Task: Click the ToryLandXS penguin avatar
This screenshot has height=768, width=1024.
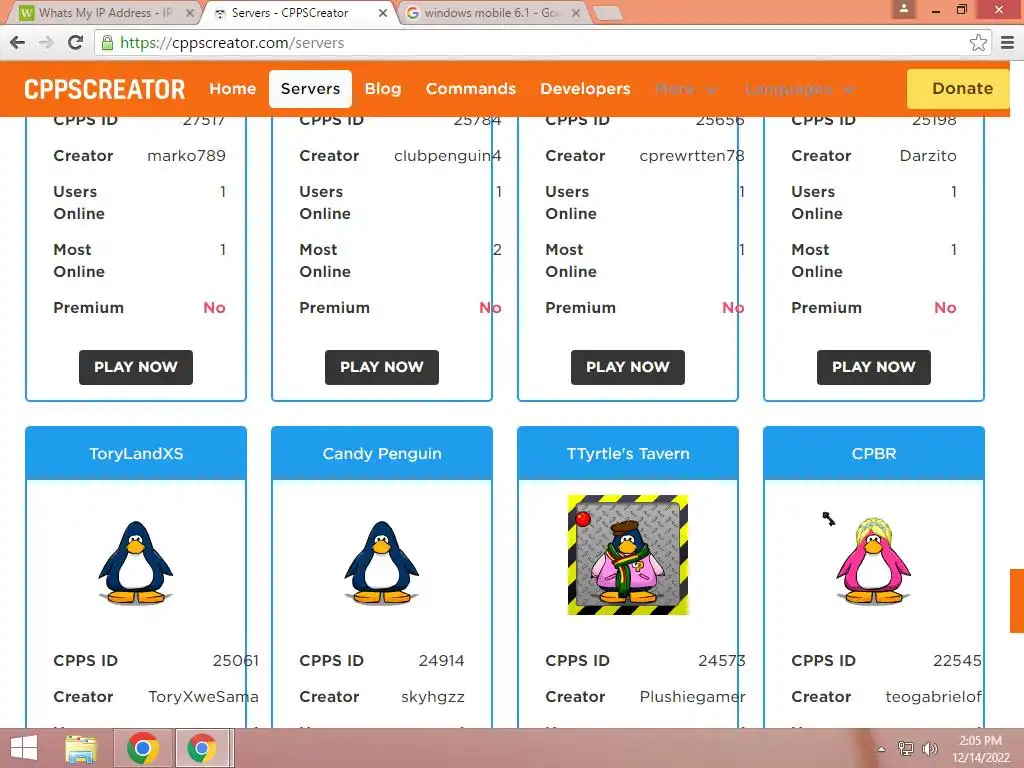Action: click(136, 562)
